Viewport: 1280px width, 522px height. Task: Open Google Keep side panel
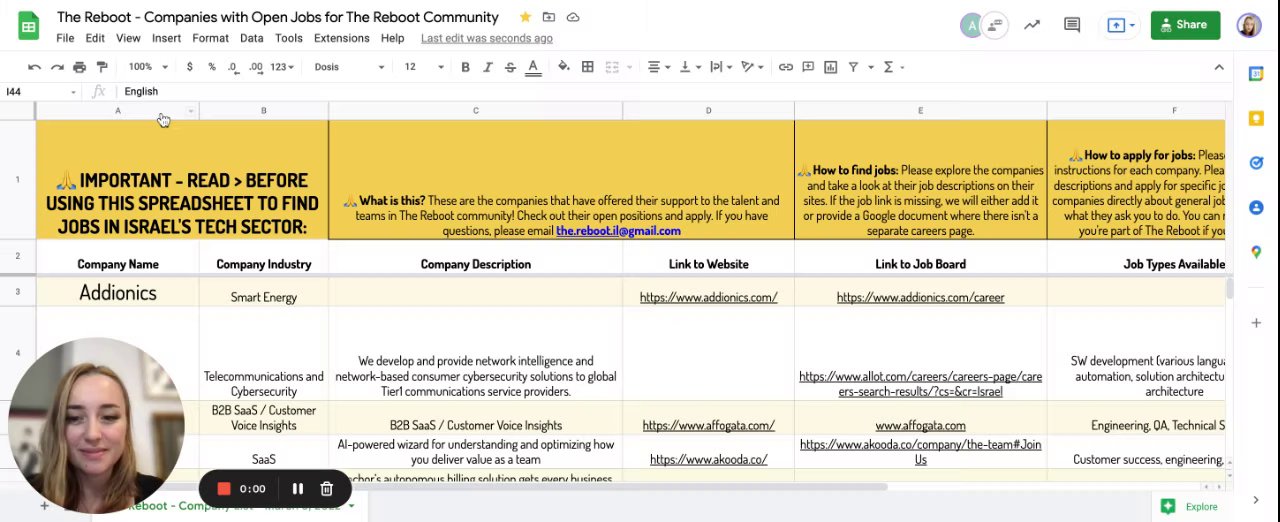(x=1256, y=118)
